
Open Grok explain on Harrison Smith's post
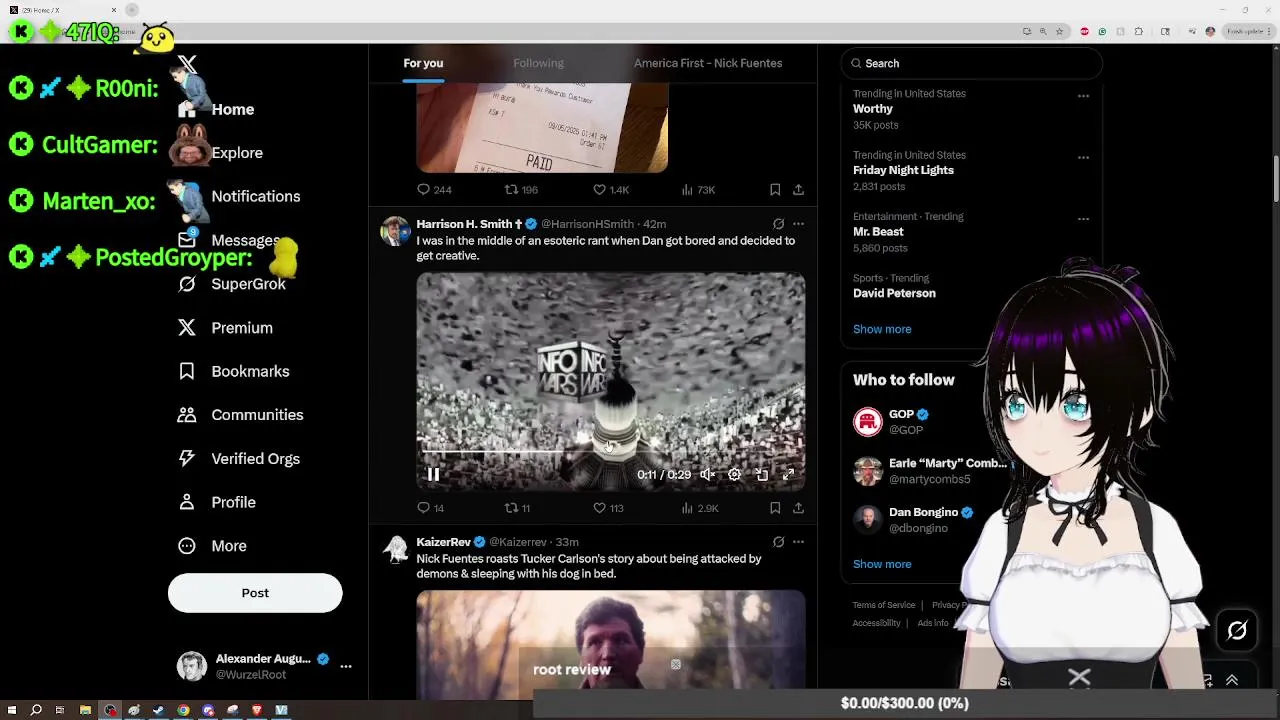tap(778, 224)
